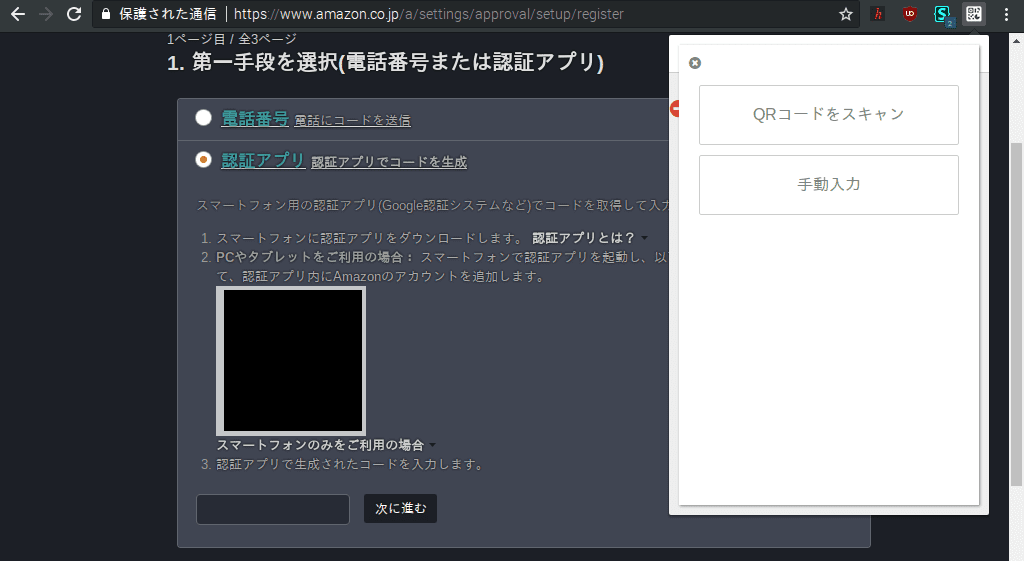Select the 電話番号 radio option
Image resolution: width=1024 pixels, height=561 pixels.
[203, 118]
